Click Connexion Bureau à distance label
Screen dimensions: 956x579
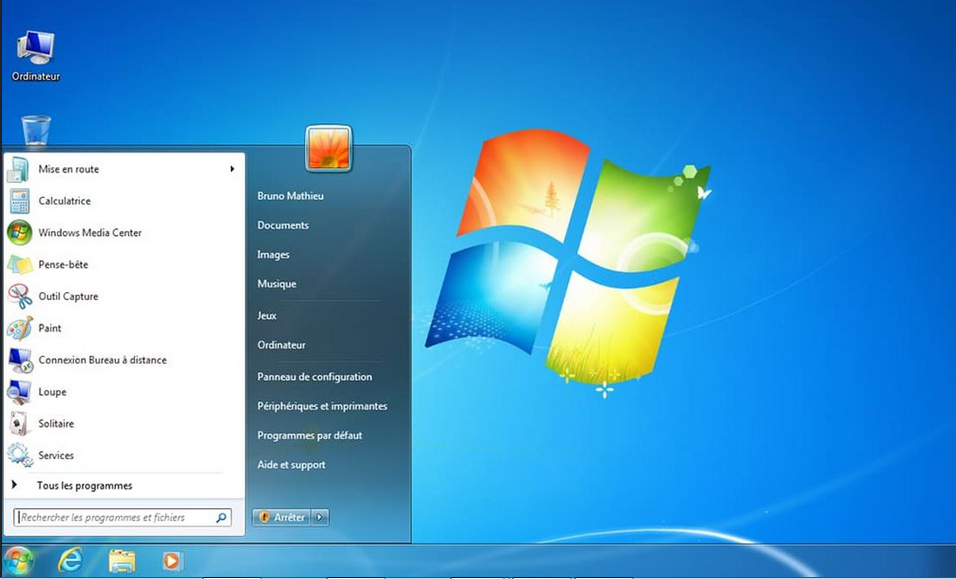[x=102, y=360]
